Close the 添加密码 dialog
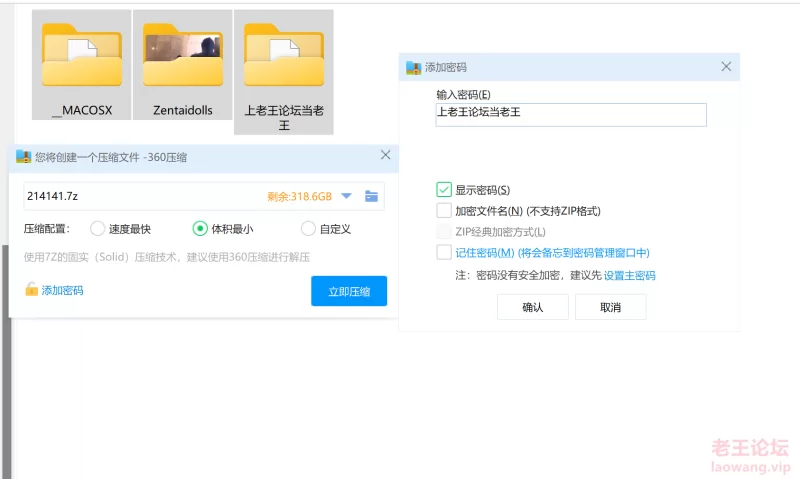The height and width of the screenshot is (479, 800). pyautogui.click(x=726, y=66)
